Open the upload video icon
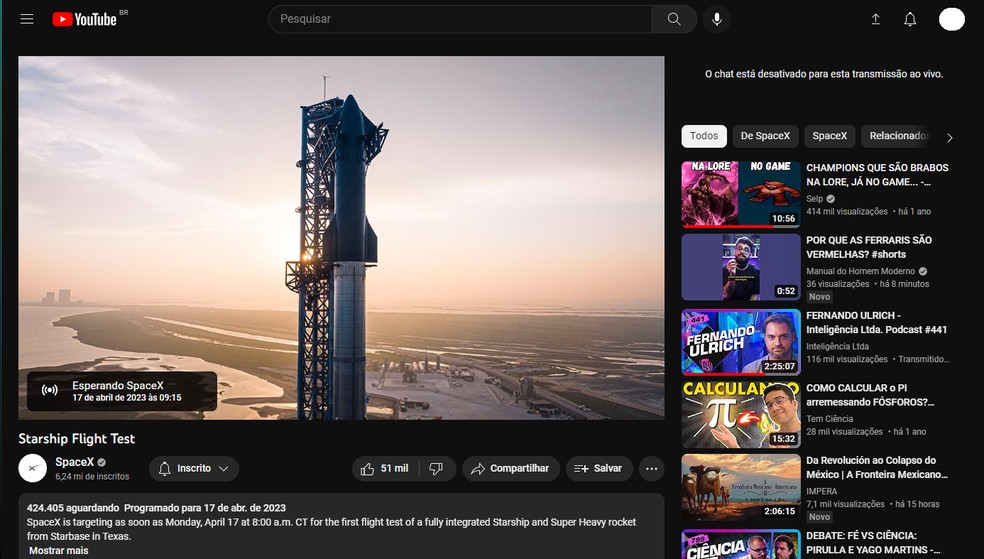The width and height of the screenshot is (984, 559). [875, 19]
